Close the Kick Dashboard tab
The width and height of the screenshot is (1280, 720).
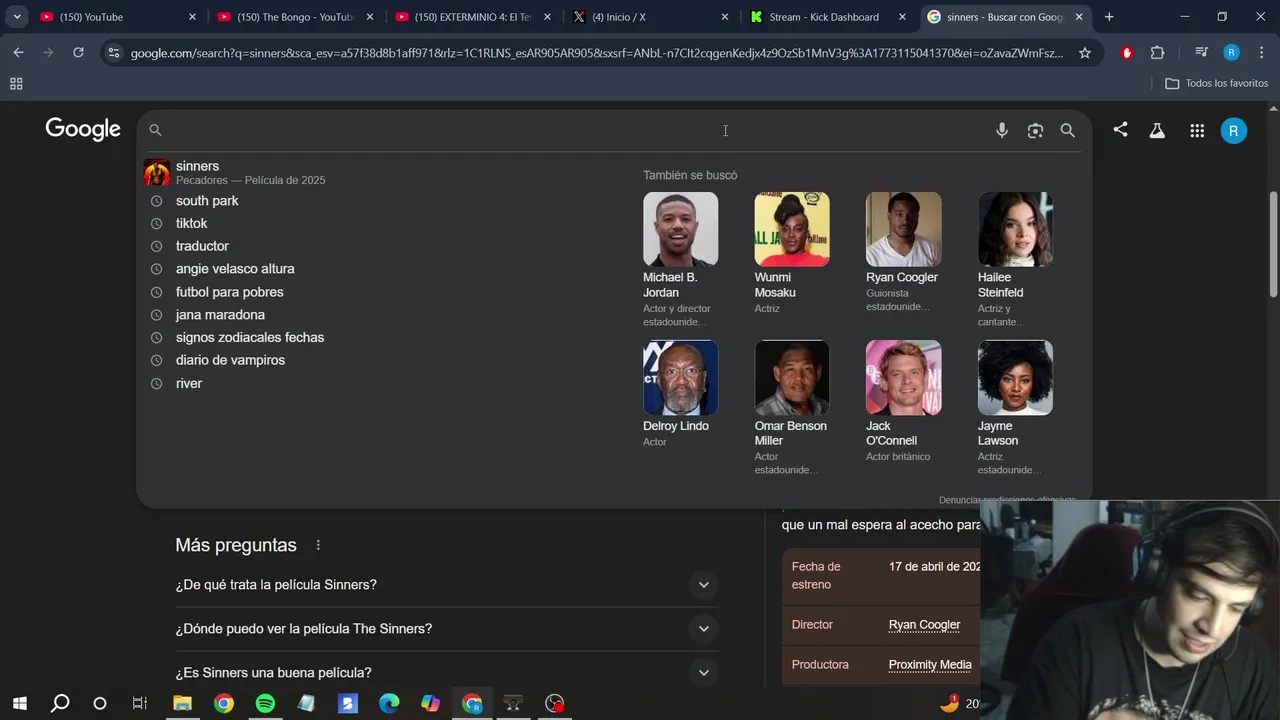[x=902, y=17]
